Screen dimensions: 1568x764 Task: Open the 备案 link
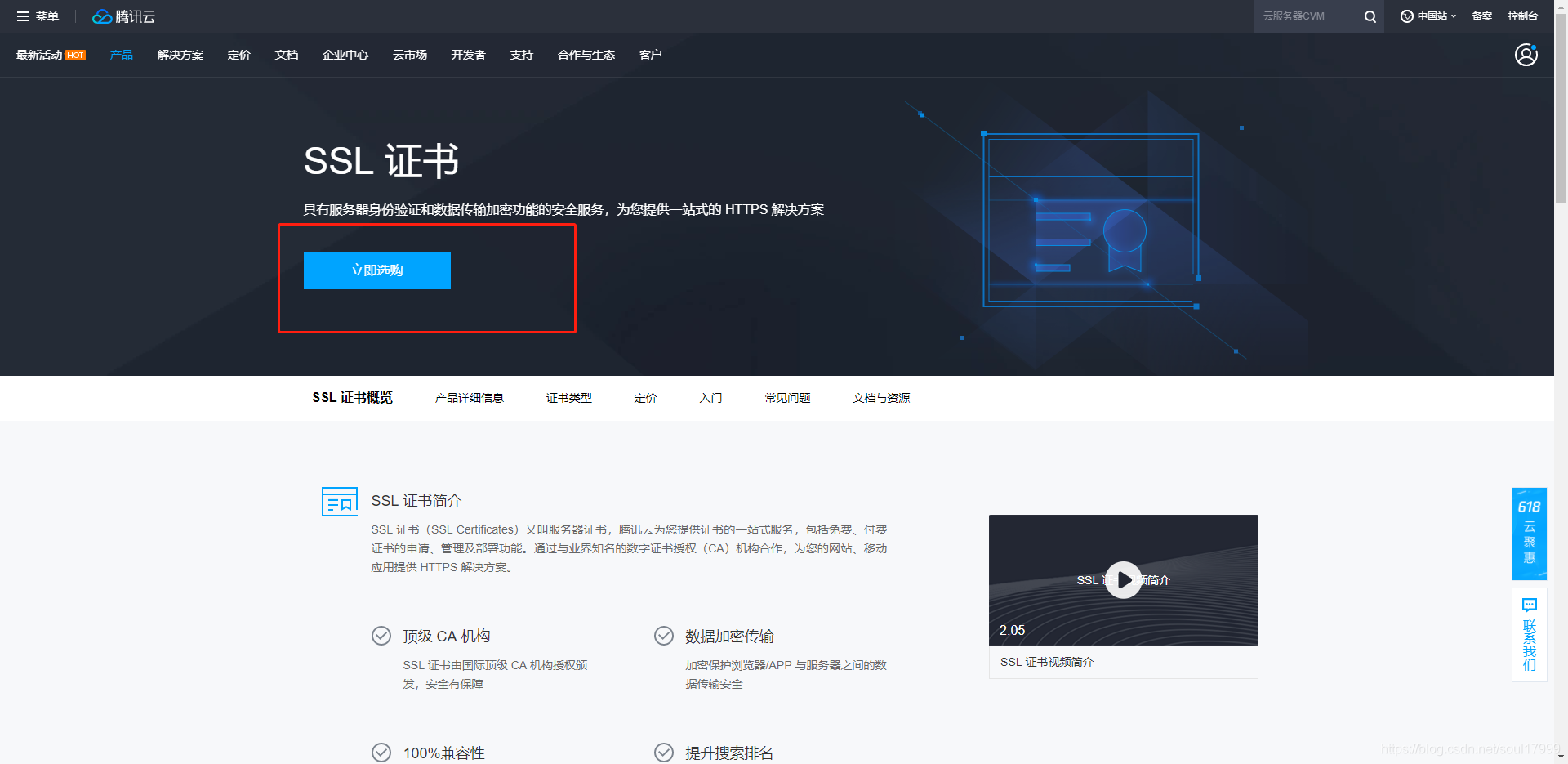(x=1481, y=16)
